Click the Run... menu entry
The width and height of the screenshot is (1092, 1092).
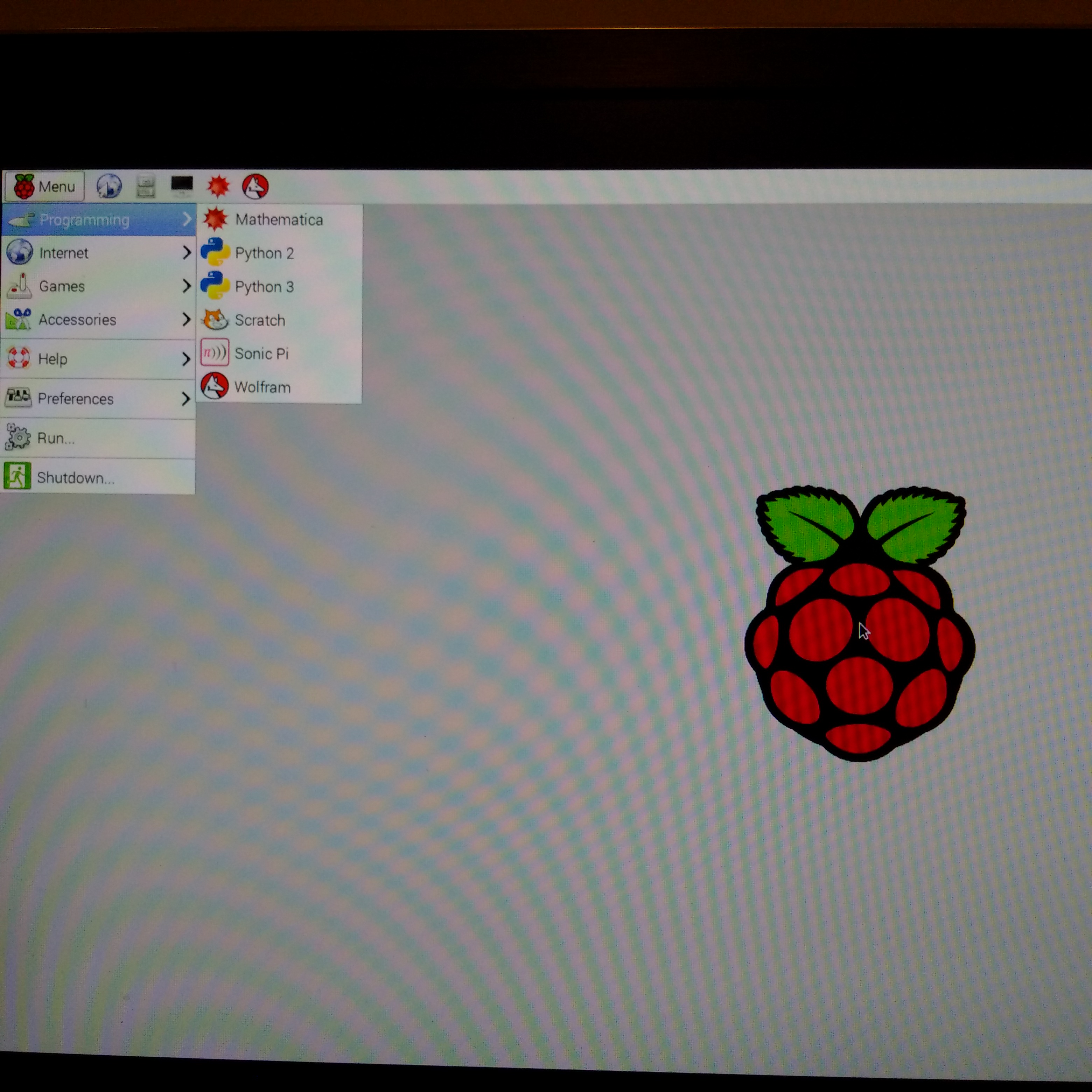tap(55, 438)
